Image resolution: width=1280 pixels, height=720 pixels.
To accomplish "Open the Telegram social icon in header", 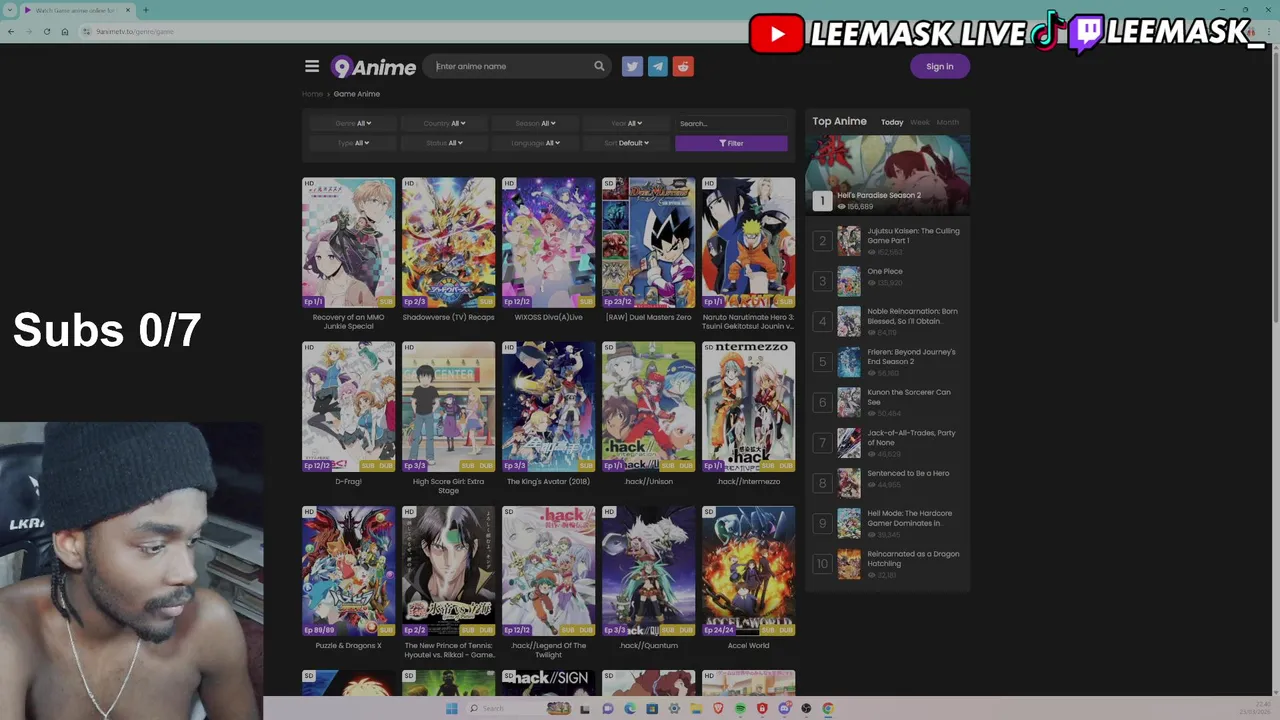I will click(657, 66).
